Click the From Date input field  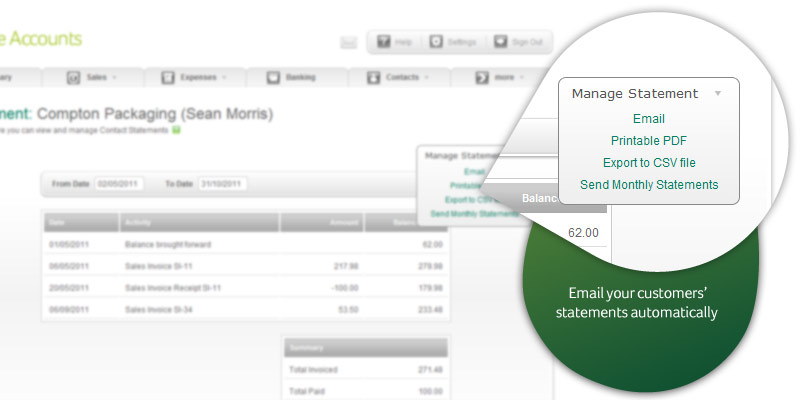click(119, 184)
